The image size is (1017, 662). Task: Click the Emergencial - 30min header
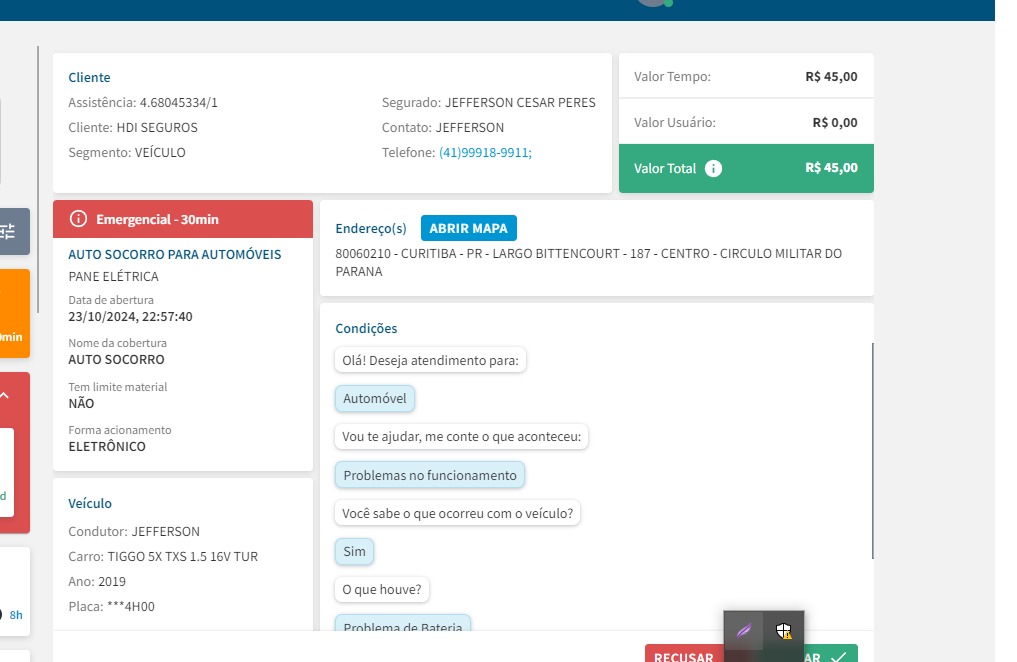coord(183,219)
